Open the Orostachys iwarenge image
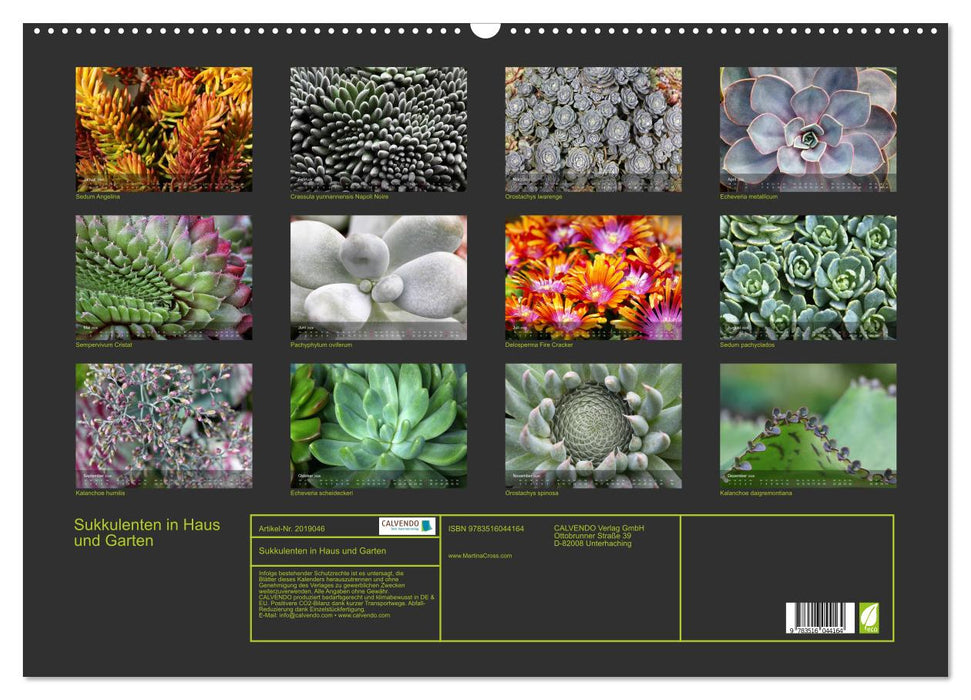Viewport: 971px width, 700px height. tap(593, 129)
